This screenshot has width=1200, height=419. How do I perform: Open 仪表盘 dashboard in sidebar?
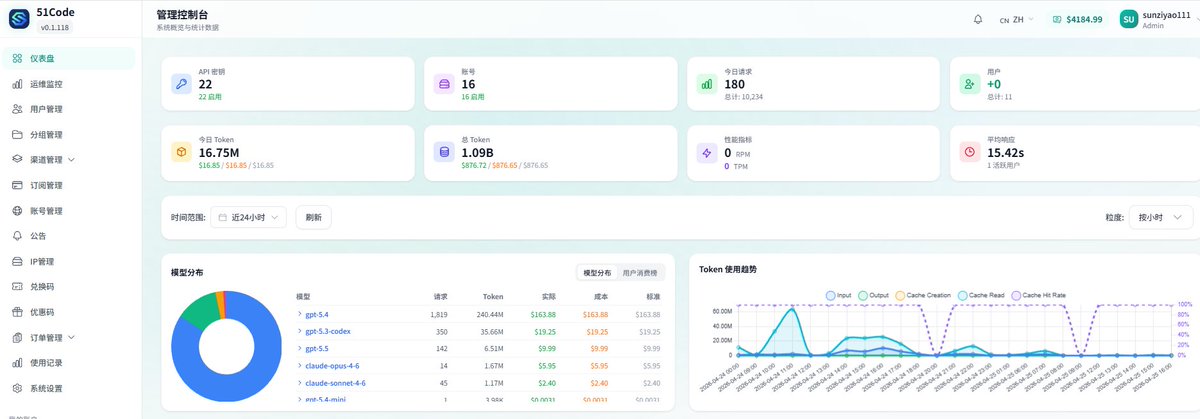coord(70,59)
